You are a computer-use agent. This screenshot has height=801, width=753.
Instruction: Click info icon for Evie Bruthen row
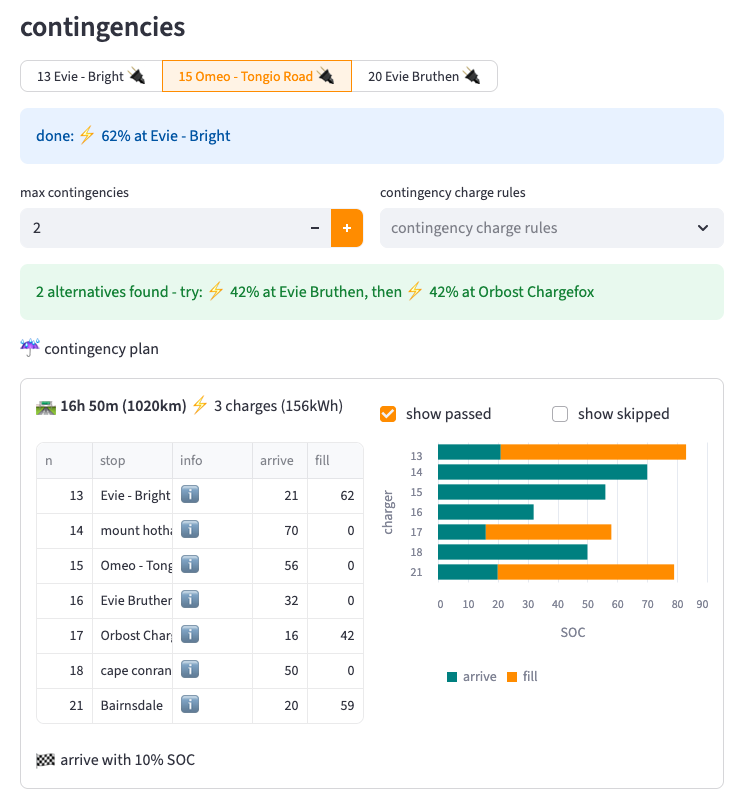click(190, 600)
